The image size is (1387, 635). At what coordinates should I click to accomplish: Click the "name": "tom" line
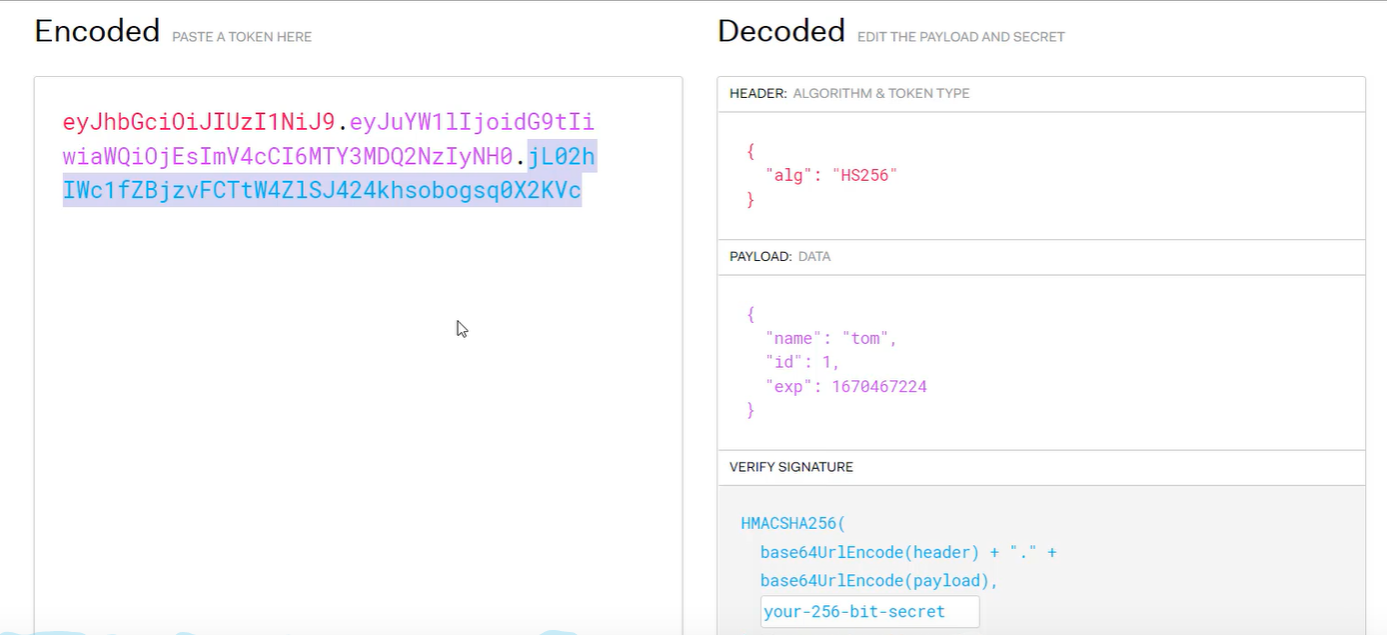pos(831,338)
